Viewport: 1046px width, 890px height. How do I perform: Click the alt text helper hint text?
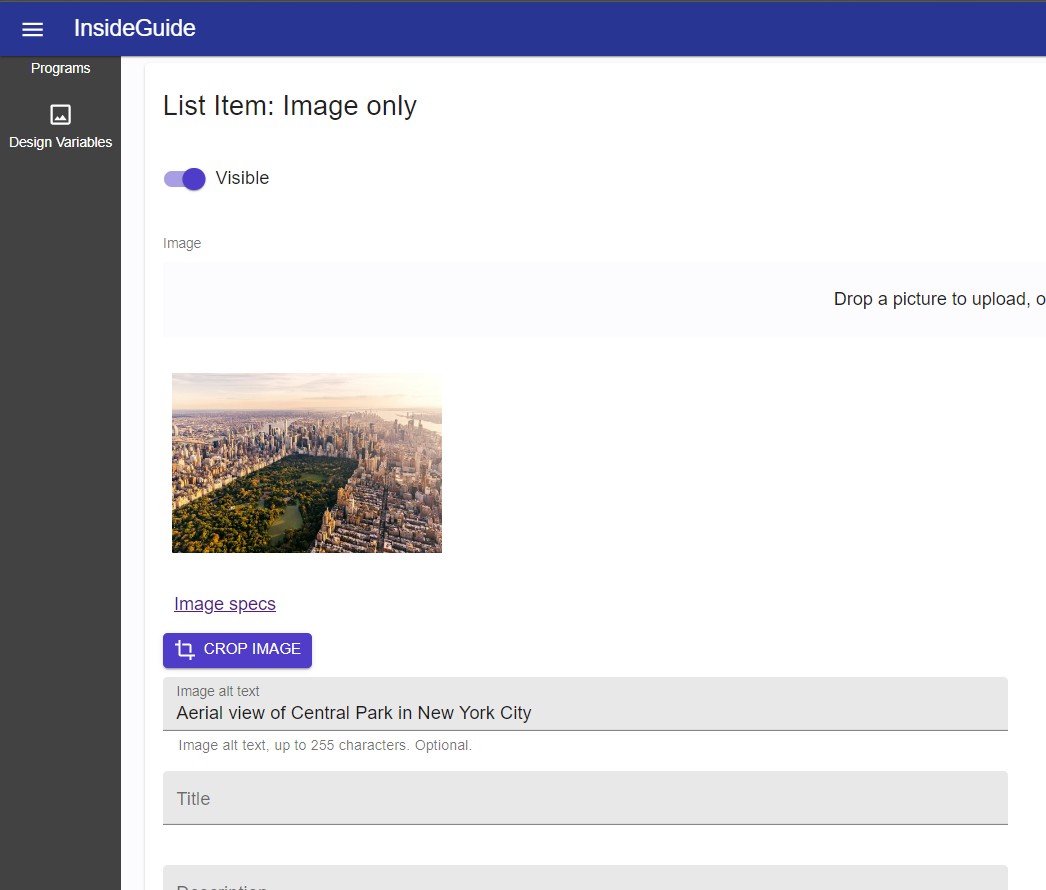(x=325, y=745)
